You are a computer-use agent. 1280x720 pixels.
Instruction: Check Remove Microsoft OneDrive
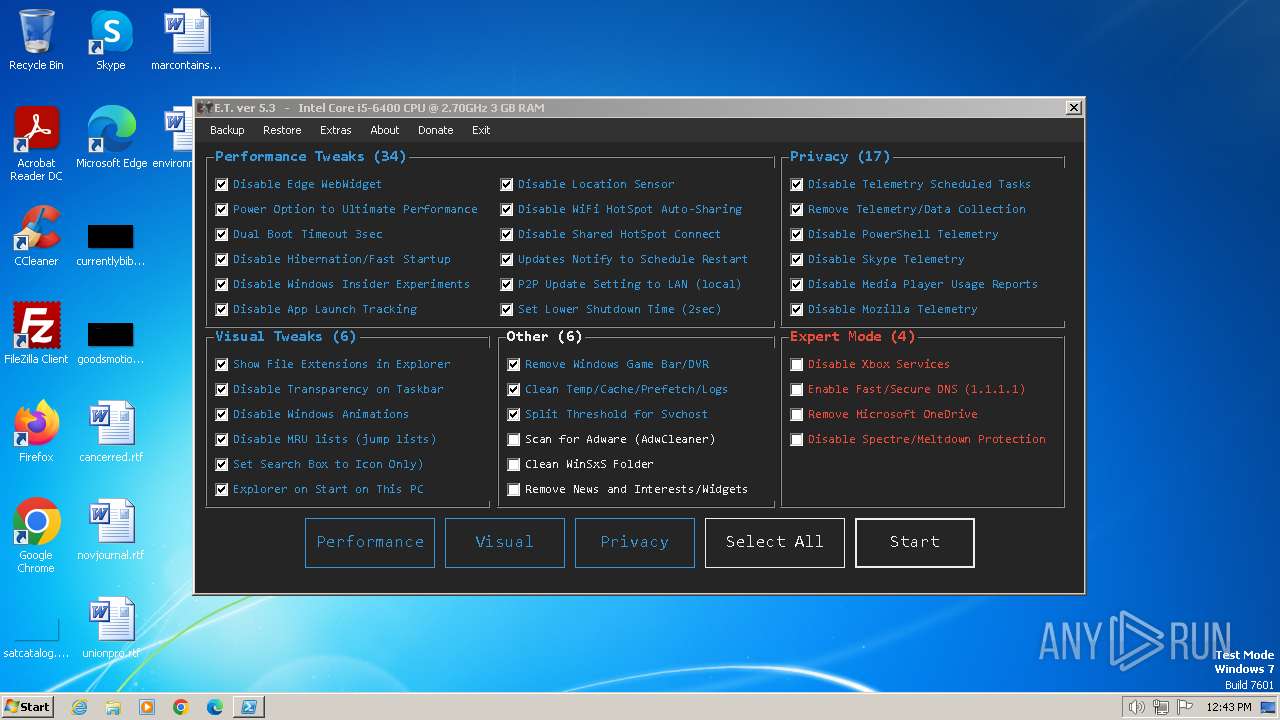pos(797,414)
